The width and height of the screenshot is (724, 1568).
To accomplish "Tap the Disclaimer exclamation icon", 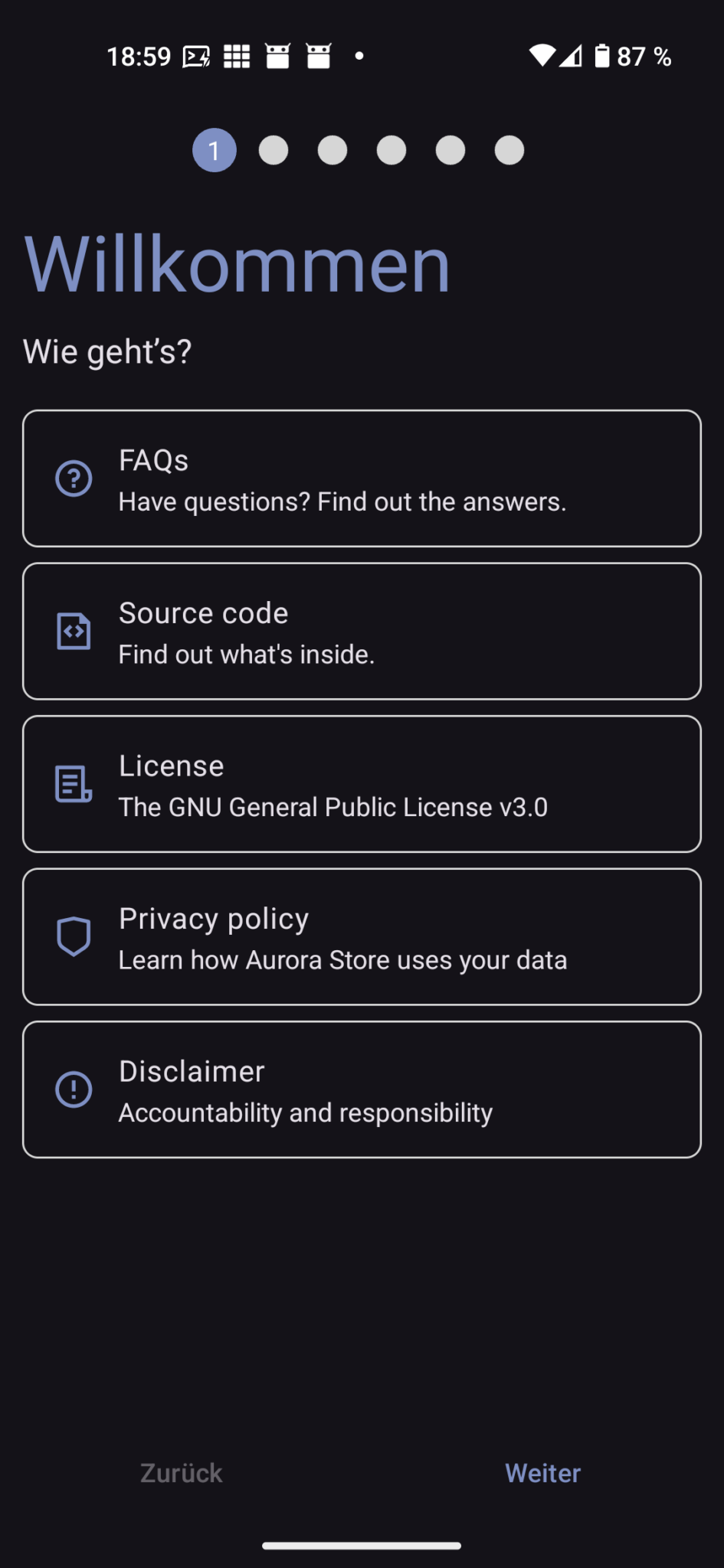I will coord(74,1089).
